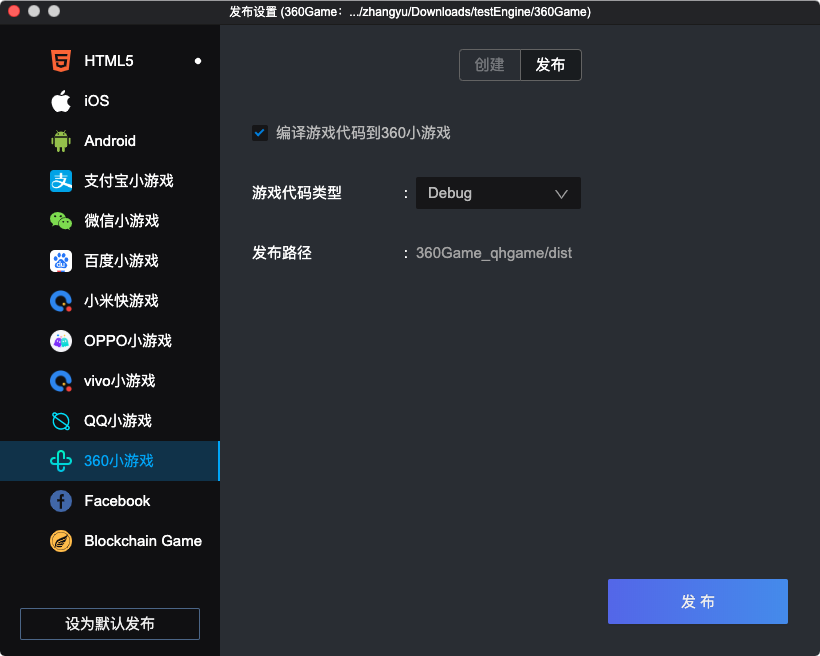The height and width of the screenshot is (656, 820).
Task: Select vivo小游戏 in the sidebar
Action: pyautogui.click(x=119, y=381)
